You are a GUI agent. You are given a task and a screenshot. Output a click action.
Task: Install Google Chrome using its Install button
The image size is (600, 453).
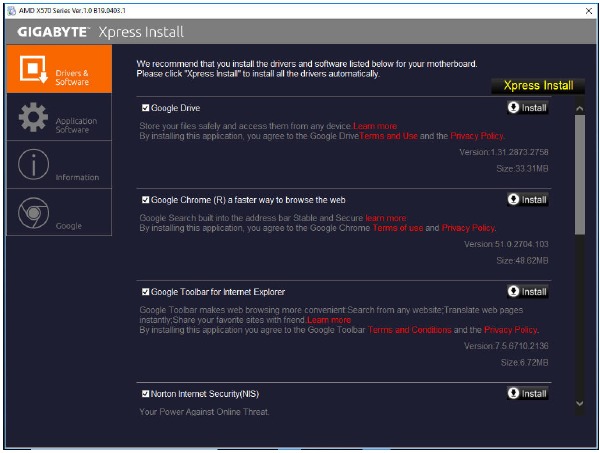click(527, 199)
